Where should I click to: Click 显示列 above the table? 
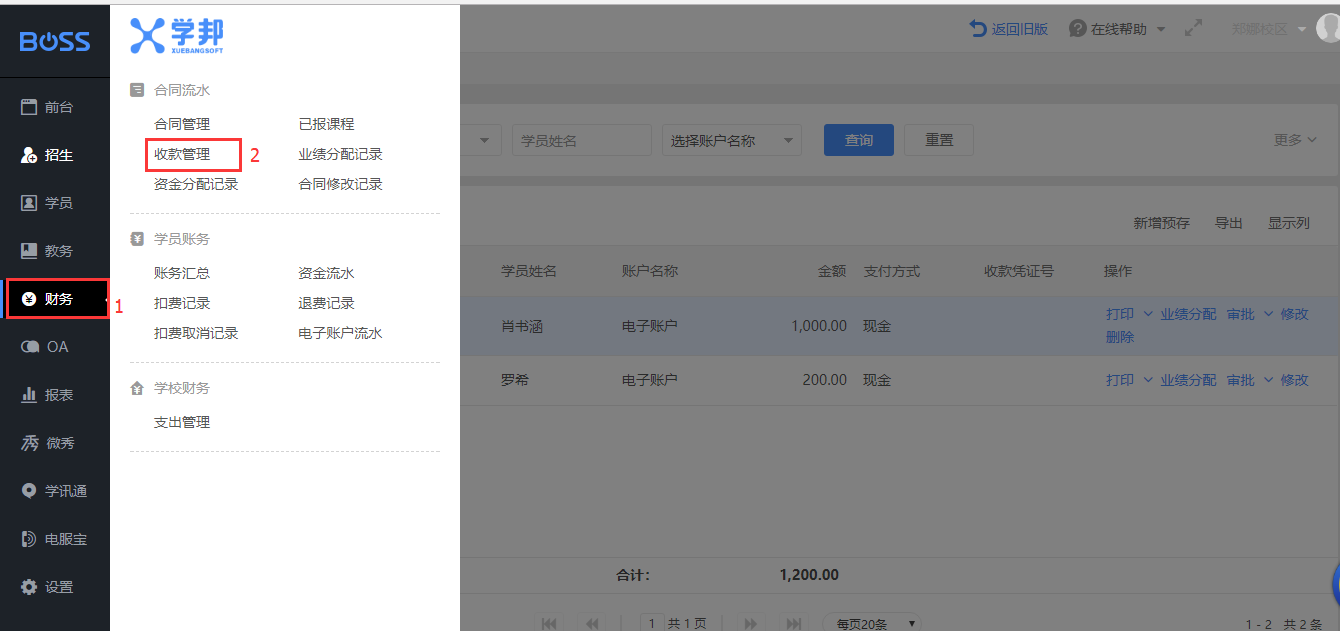[x=1289, y=223]
